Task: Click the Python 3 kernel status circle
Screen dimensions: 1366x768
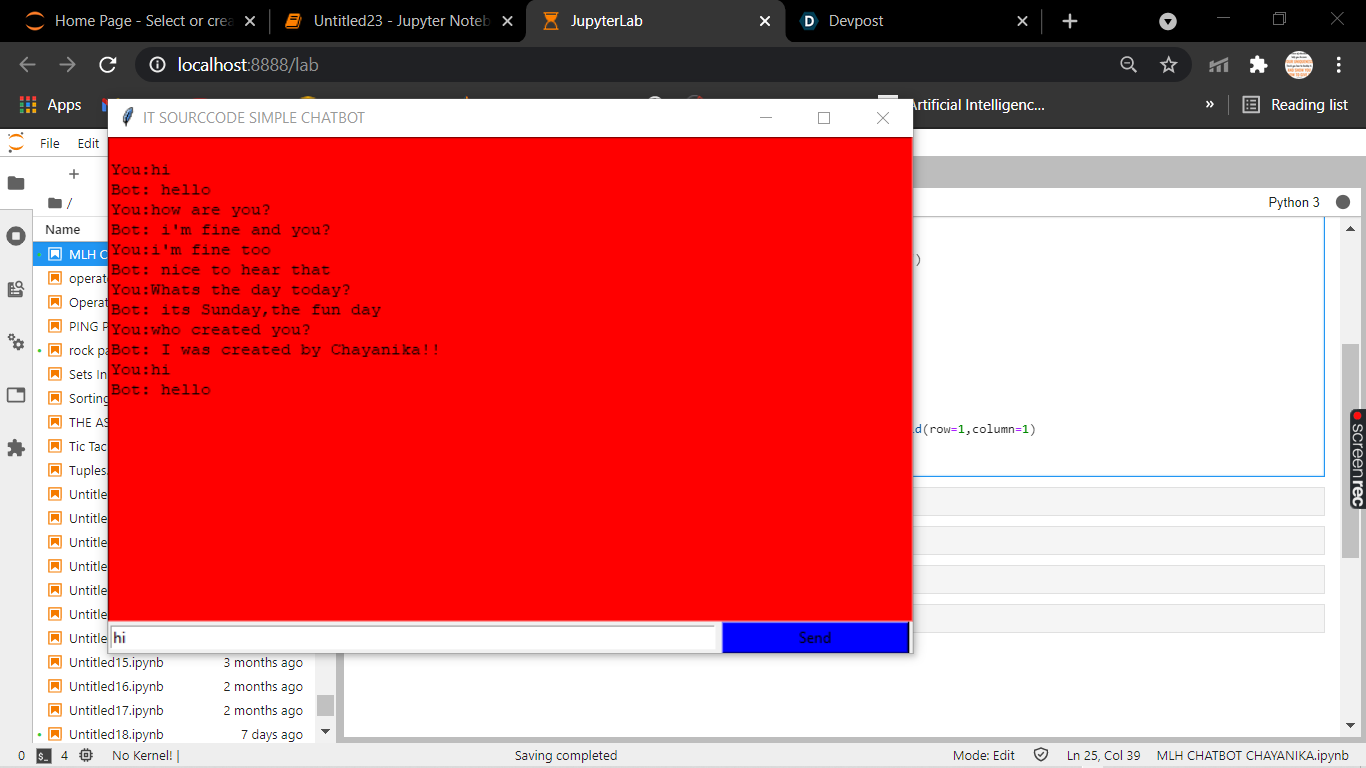Action: click(x=1343, y=202)
